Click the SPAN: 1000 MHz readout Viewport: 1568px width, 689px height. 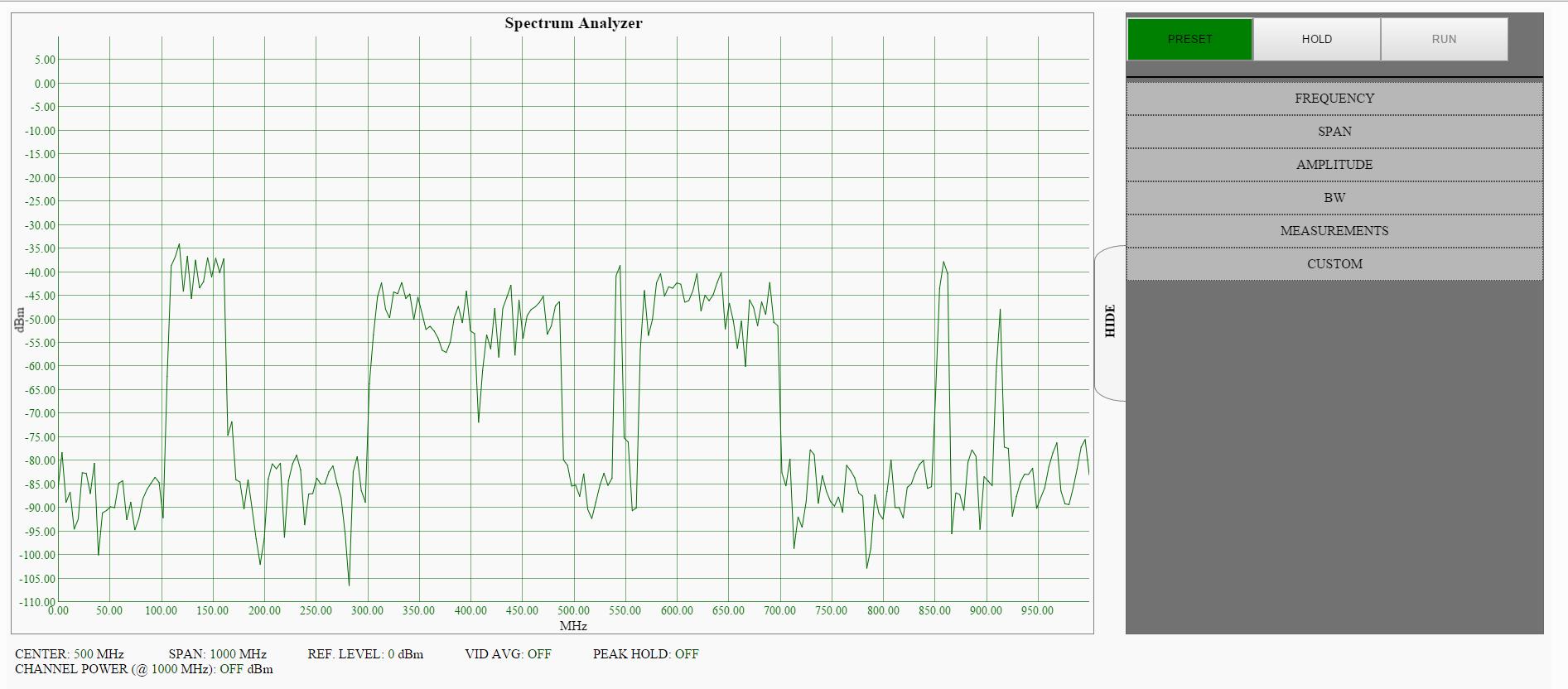pos(217,654)
